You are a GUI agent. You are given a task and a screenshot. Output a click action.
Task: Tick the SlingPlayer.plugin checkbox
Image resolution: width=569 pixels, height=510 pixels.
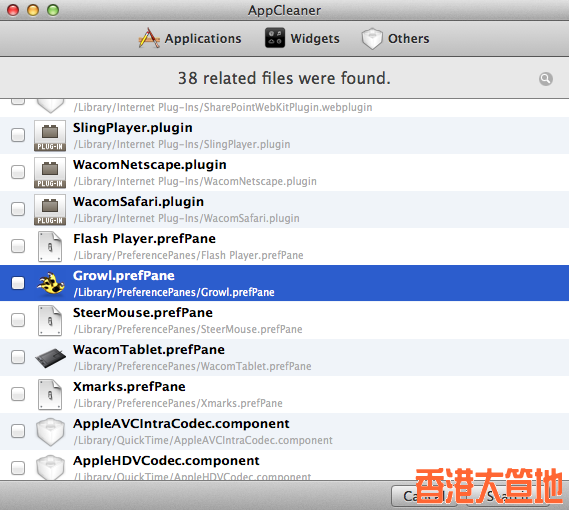pos(18,135)
